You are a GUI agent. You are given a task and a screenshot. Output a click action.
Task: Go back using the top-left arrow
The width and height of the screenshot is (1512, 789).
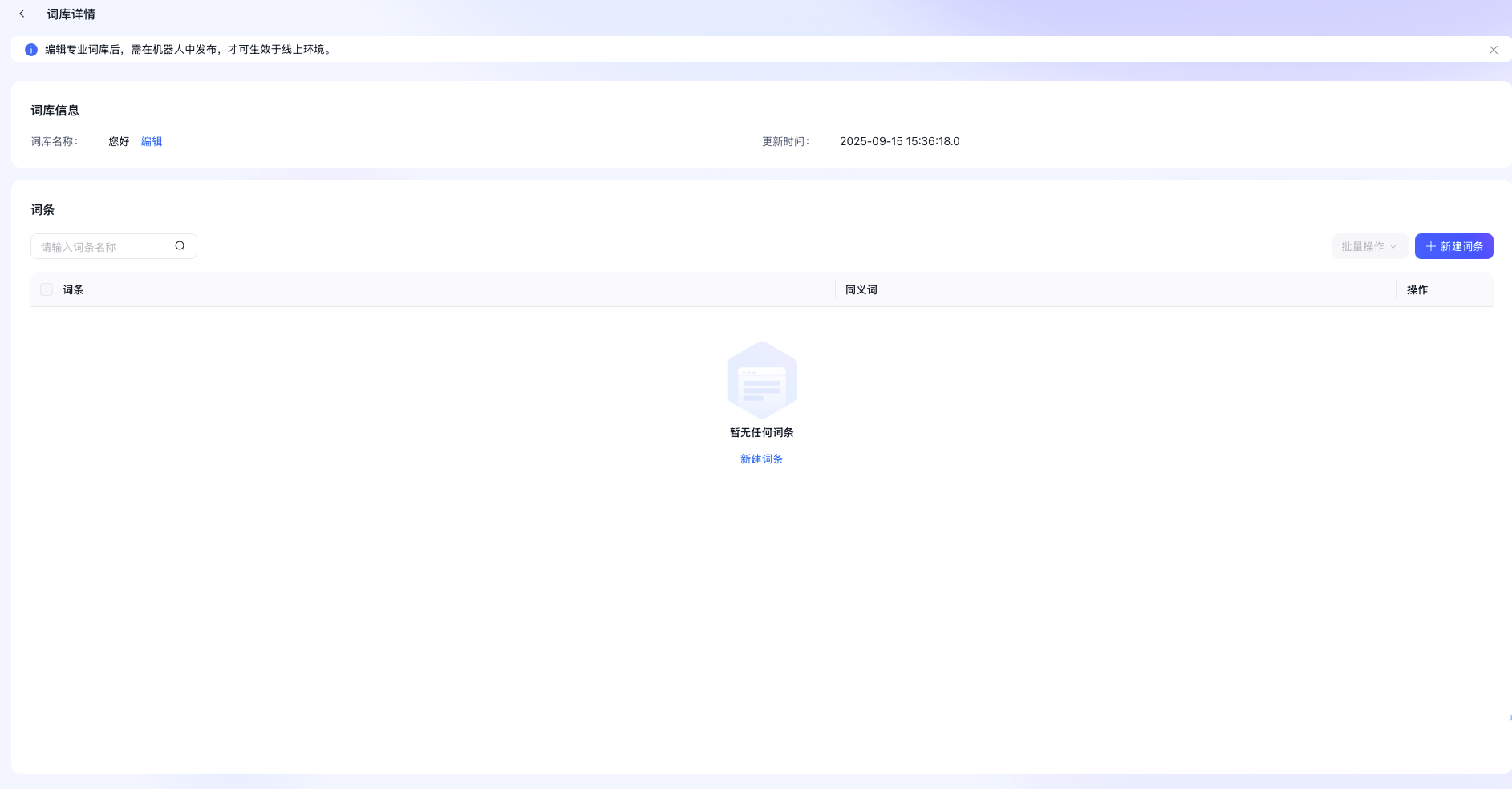[x=22, y=14]
